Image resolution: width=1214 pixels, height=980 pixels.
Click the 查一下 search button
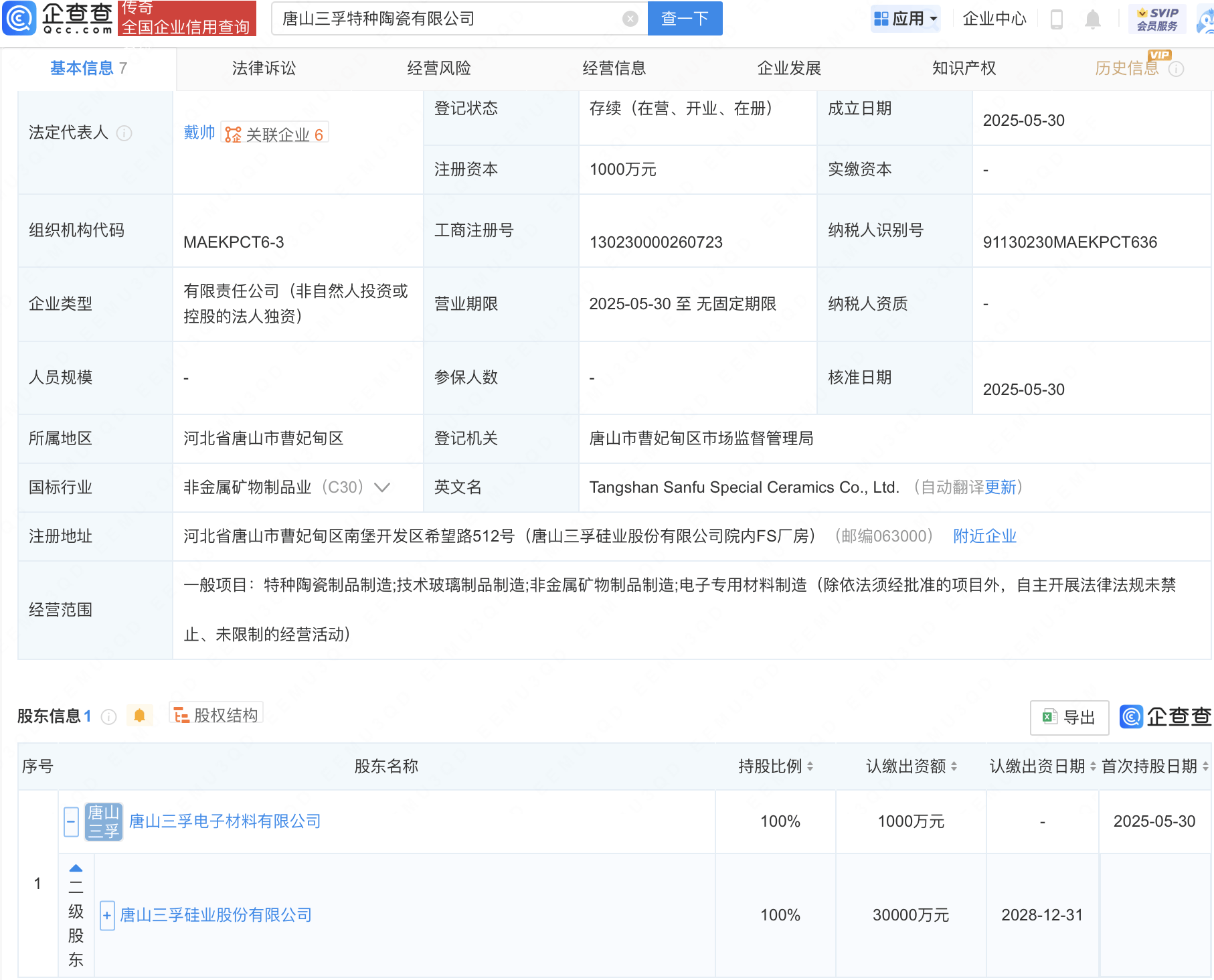(684, 18)
